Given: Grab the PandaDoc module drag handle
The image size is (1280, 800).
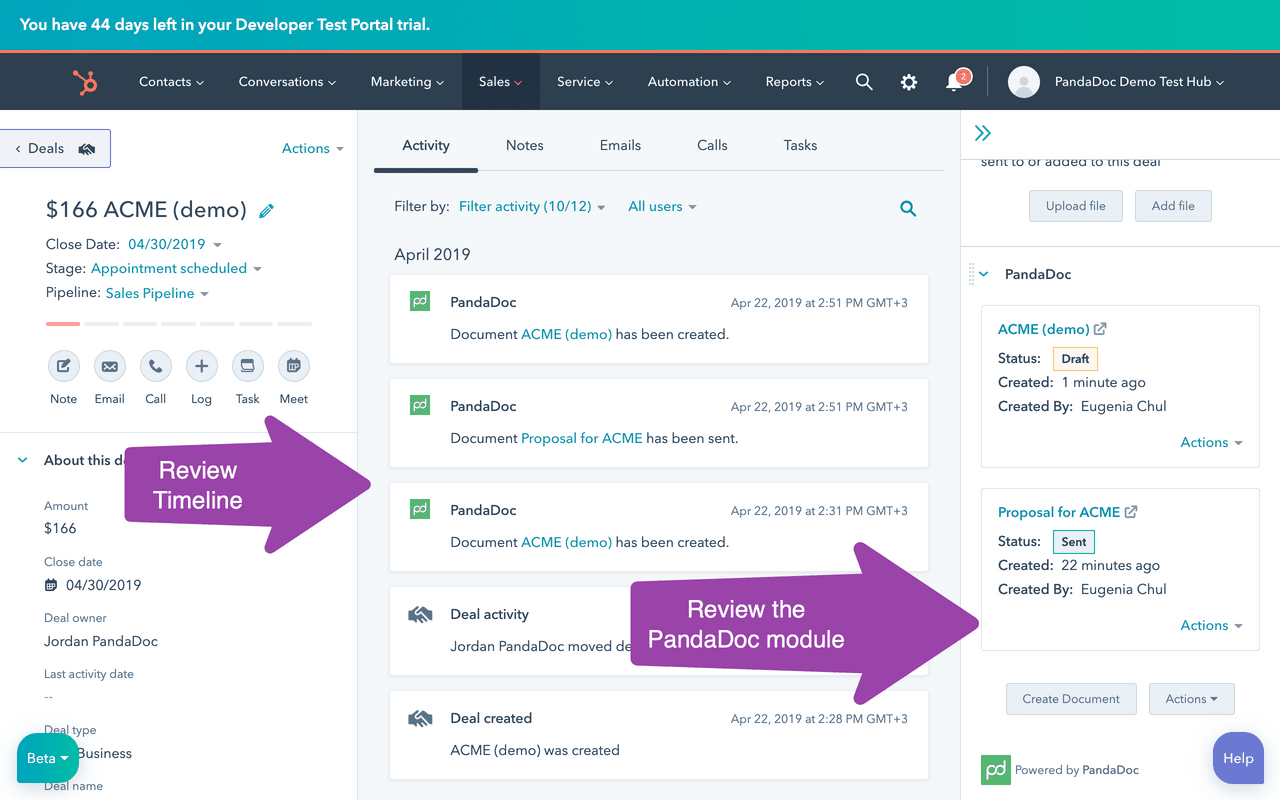Looking at the screenshot, I should pyautogui.click(x=971, y=274).
